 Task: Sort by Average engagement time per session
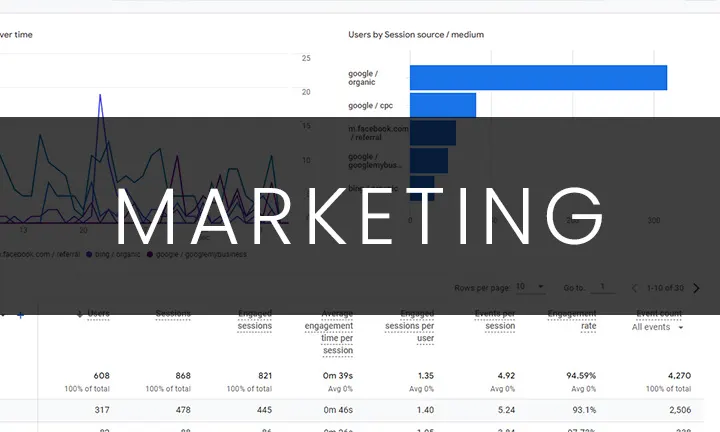329,330
